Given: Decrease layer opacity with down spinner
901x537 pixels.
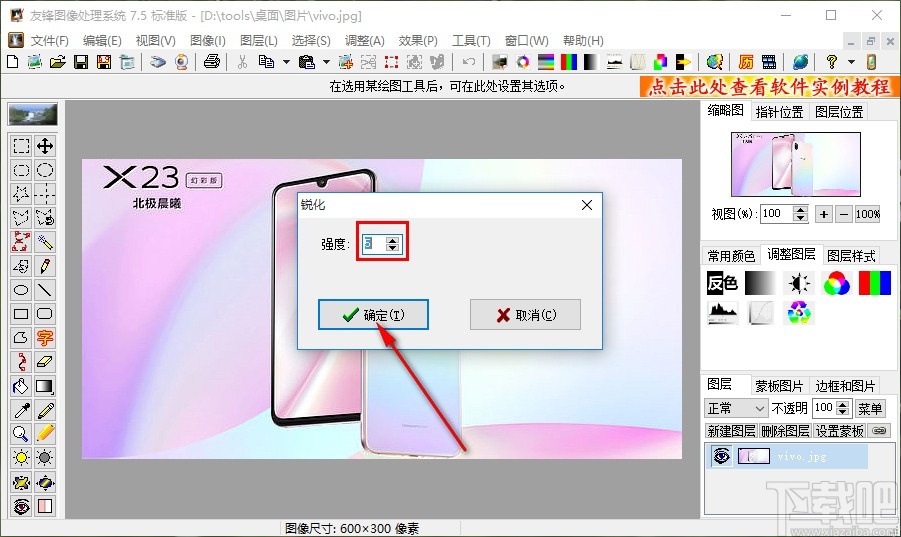Looking at the screenshot, I should click(843, 412).
